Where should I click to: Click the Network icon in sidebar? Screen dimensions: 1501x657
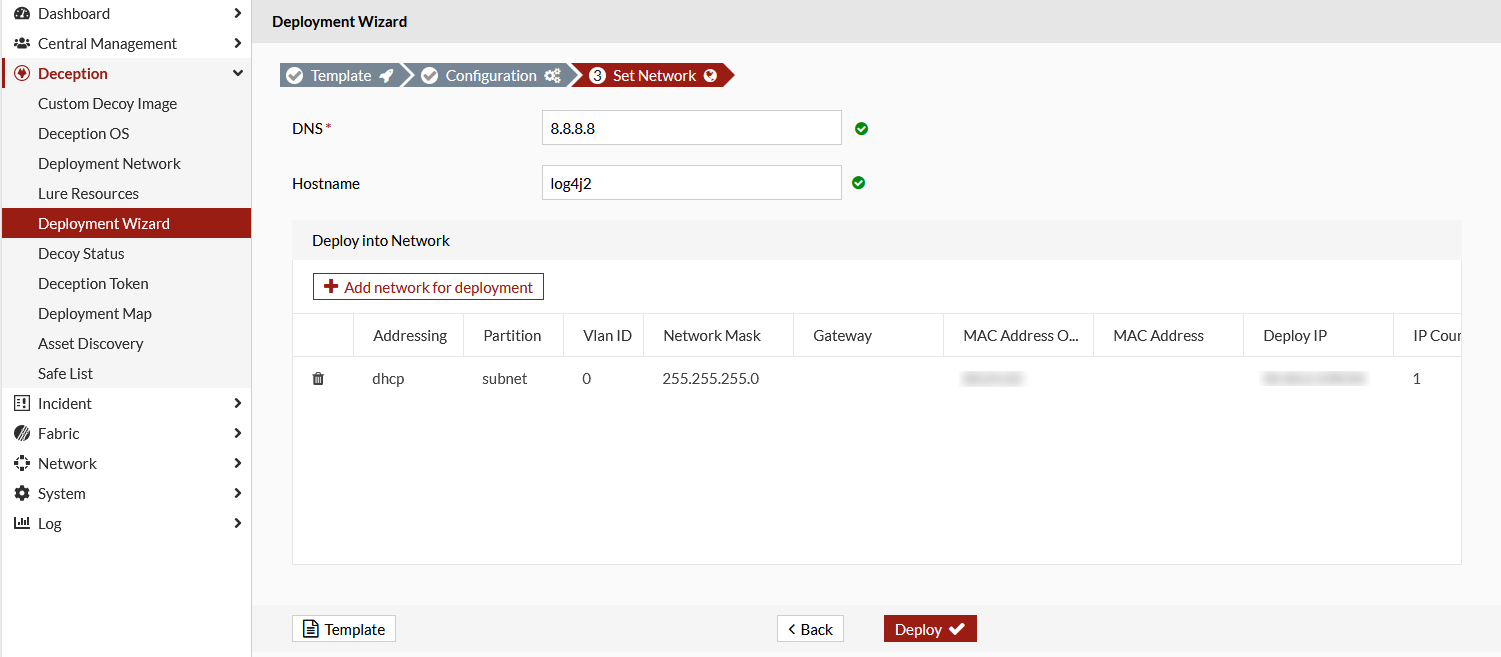tap(22, 464)
